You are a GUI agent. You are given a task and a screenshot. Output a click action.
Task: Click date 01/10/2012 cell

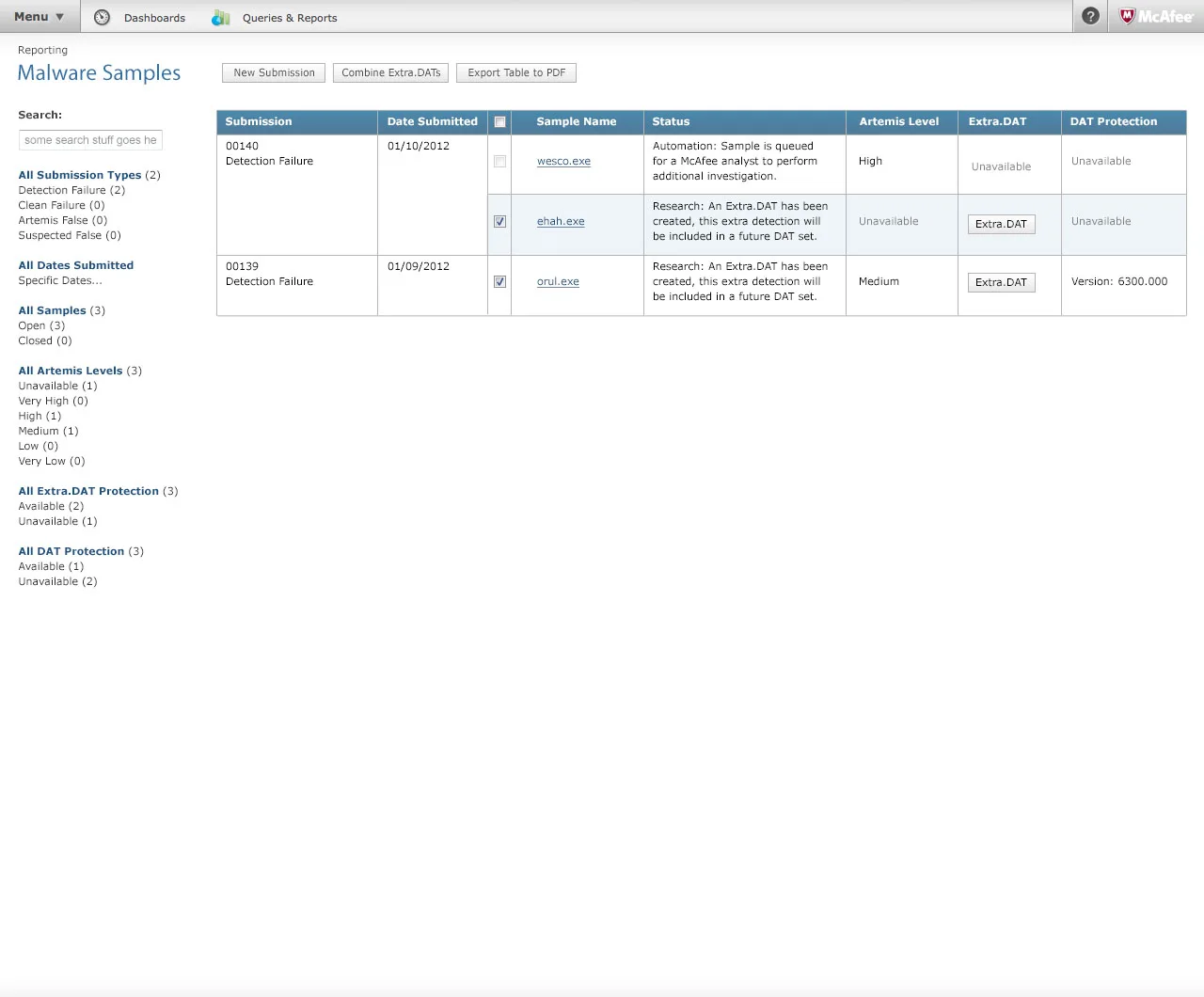coord(419,146)
